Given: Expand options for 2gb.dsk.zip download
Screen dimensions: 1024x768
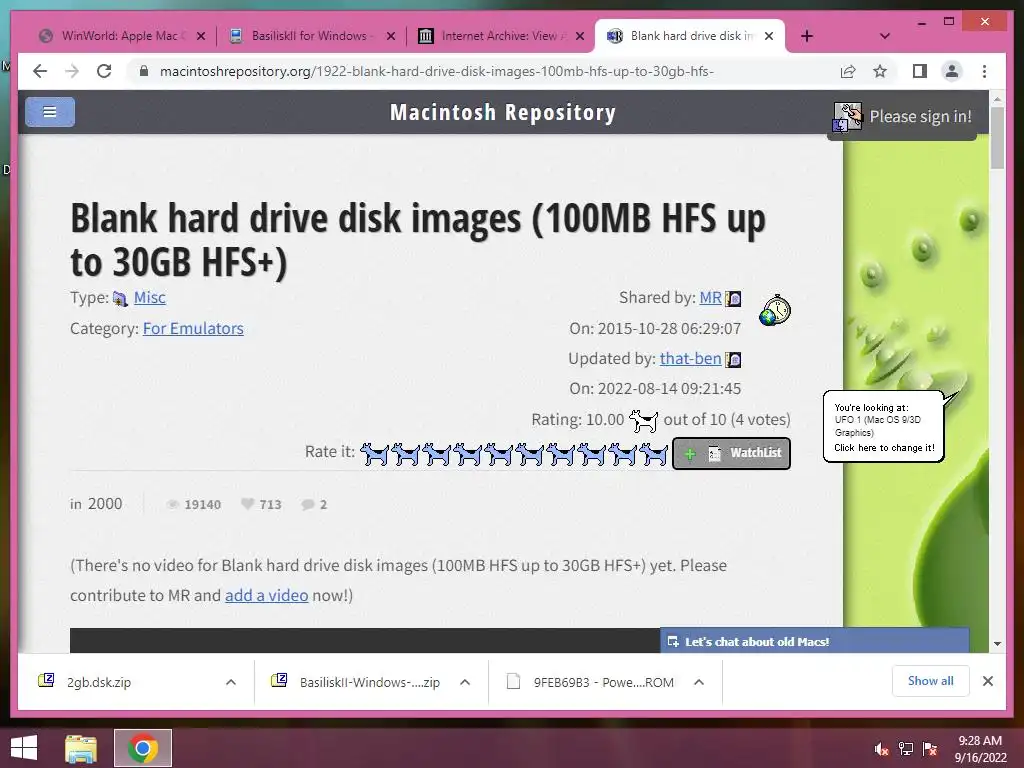Looking at the screenshot, I should (231, 682).
